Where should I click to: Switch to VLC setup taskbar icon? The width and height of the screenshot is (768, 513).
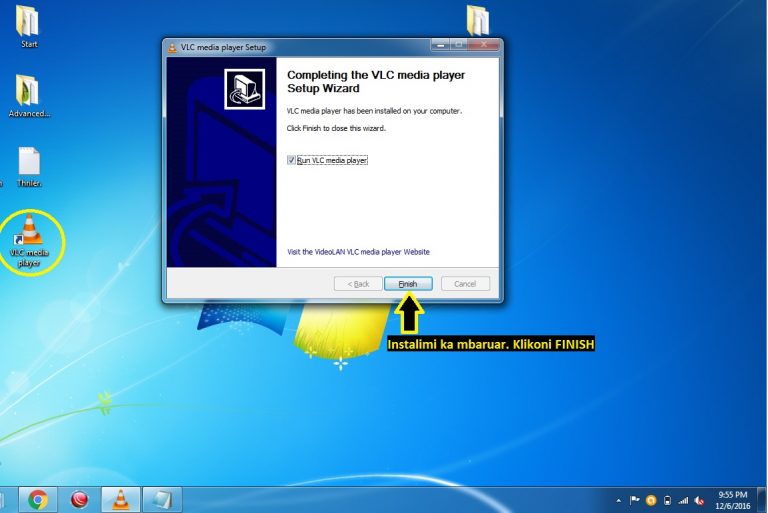[x=120, y=500]
